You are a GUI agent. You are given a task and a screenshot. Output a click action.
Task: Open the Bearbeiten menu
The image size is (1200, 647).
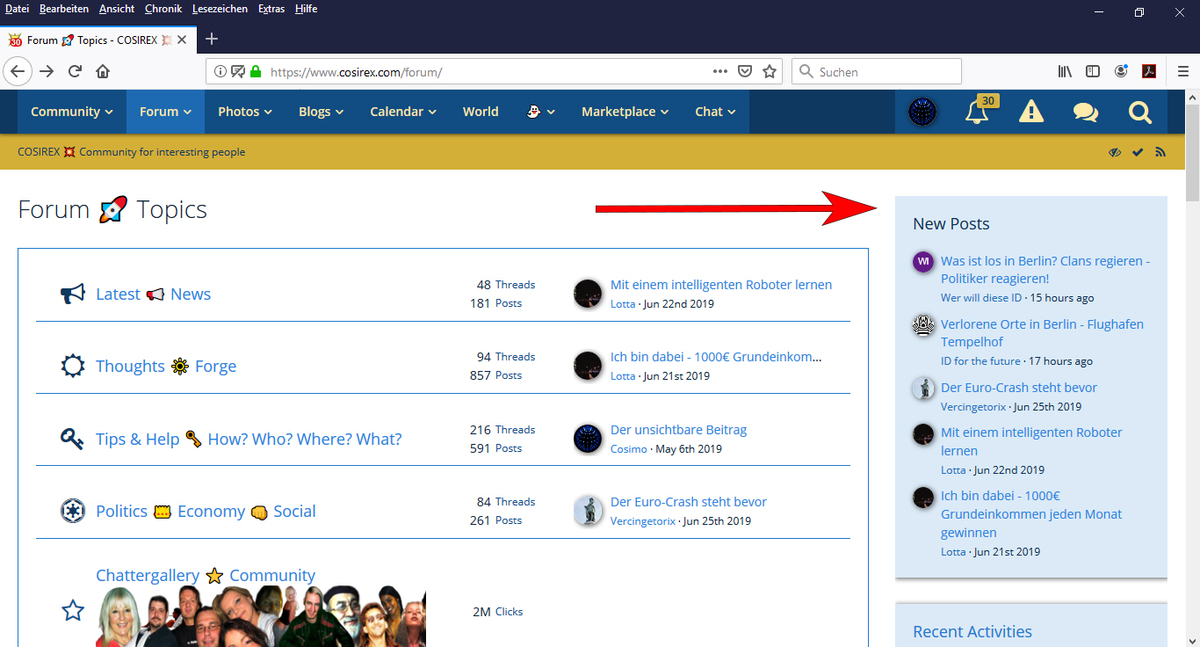click(64, 9)
